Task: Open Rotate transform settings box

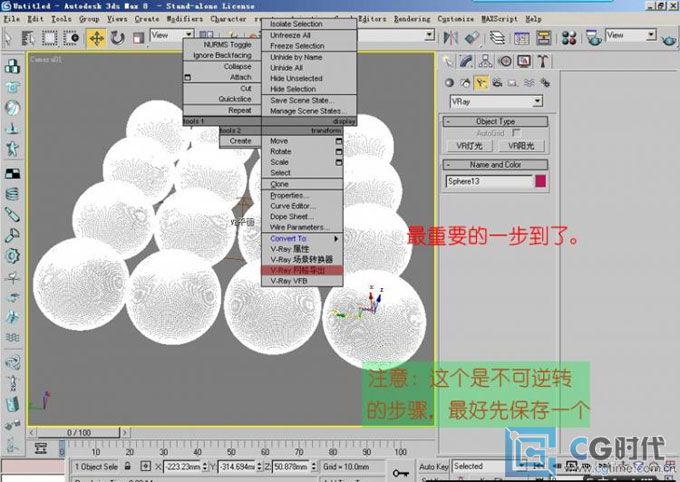Action: point(339,152)
